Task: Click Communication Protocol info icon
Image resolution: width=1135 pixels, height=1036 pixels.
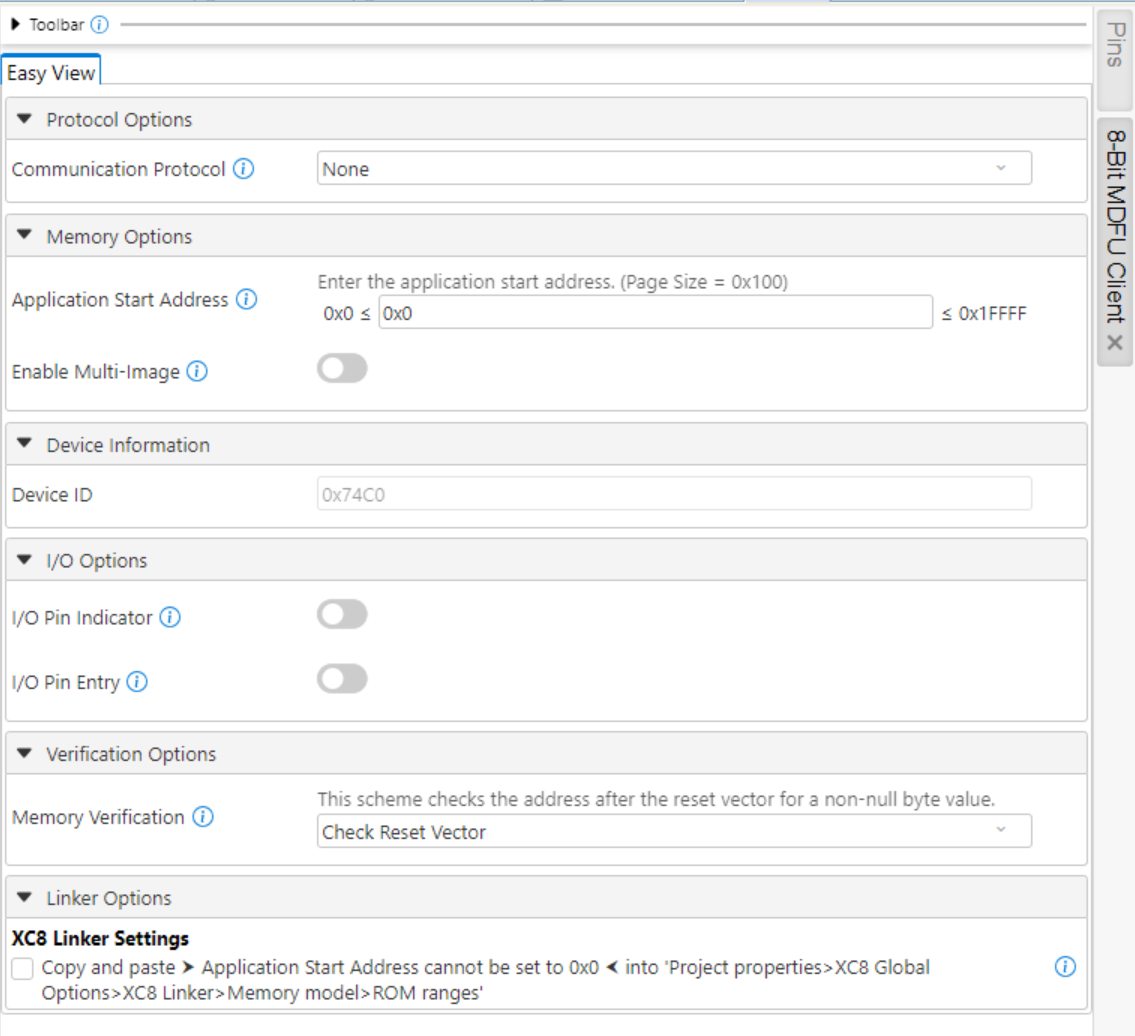Action: tap(243, 169)
